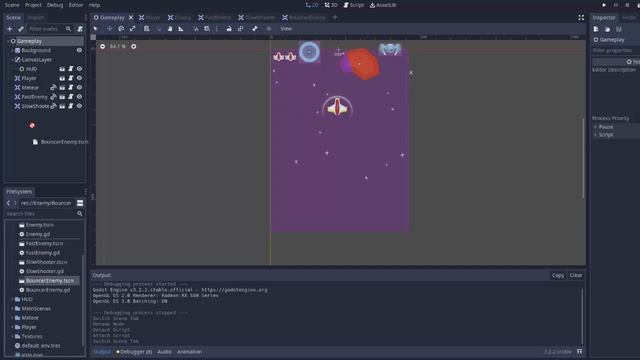
Task: Click the pause scene button at the top
Action: pyautogui.click(x=616, y=5)
